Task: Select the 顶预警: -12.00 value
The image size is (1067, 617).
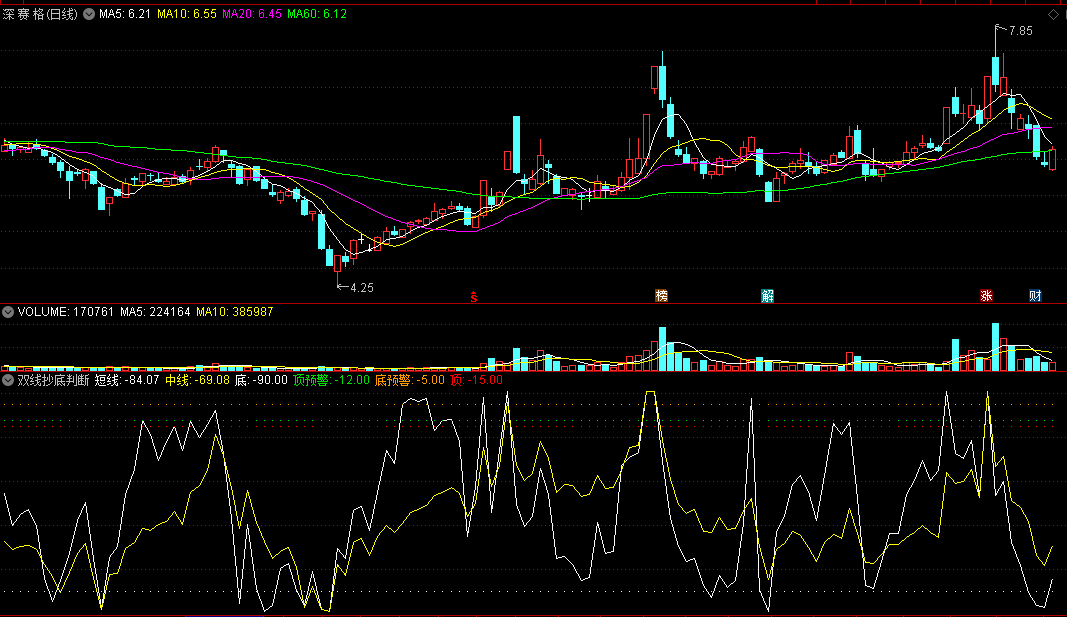Action: 331,380
